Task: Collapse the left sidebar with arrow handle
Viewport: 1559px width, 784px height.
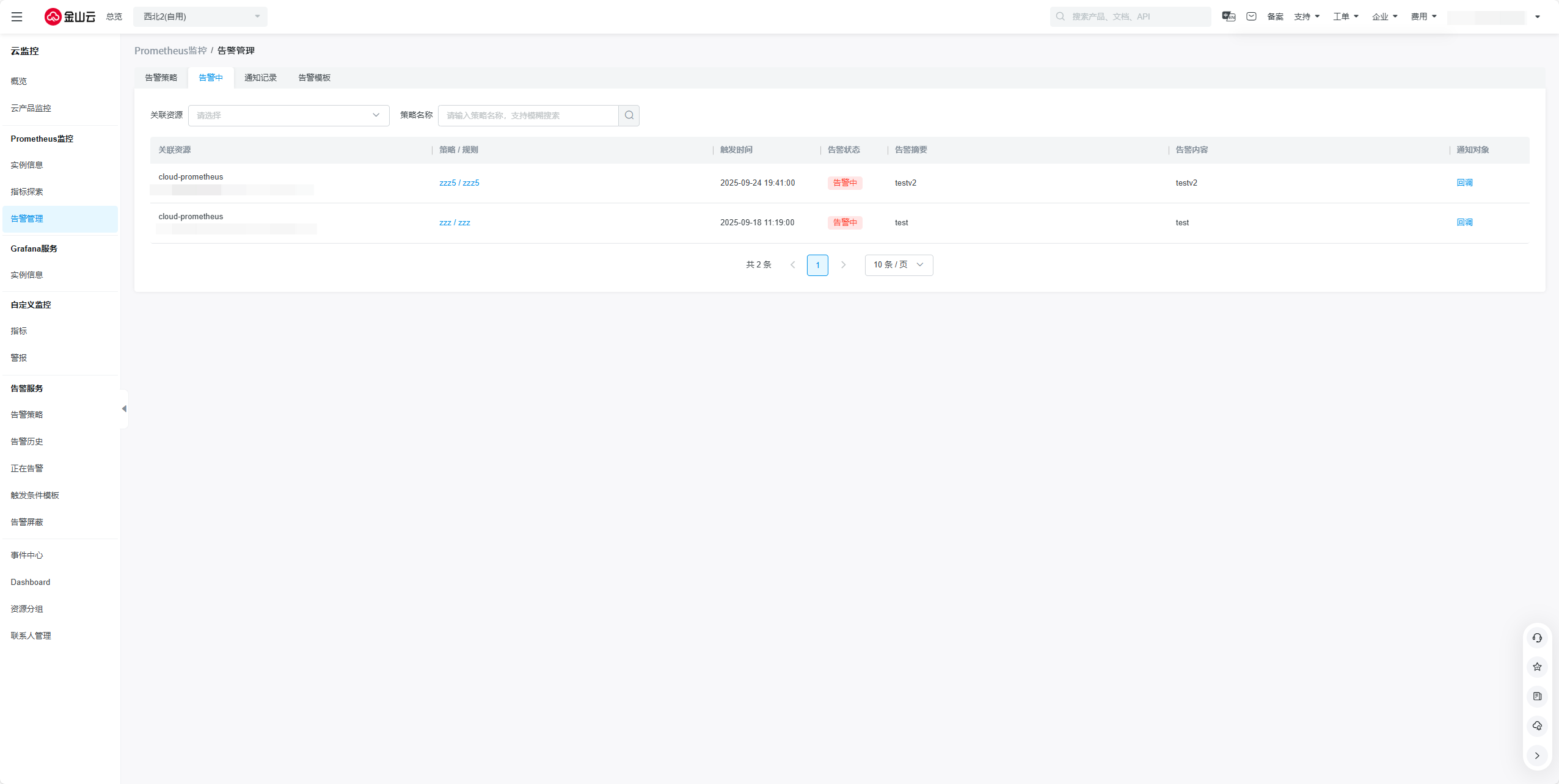Action: [124, 408]
